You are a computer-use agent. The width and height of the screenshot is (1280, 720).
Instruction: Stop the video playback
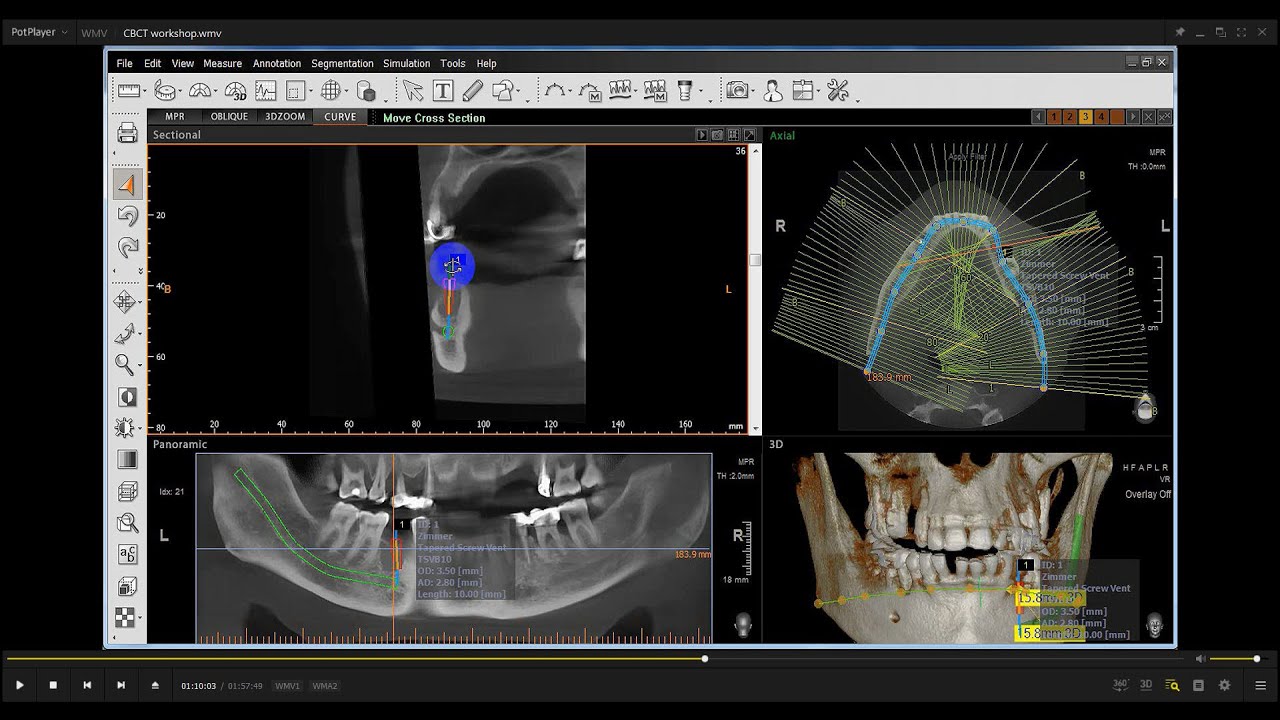point(53,685)
